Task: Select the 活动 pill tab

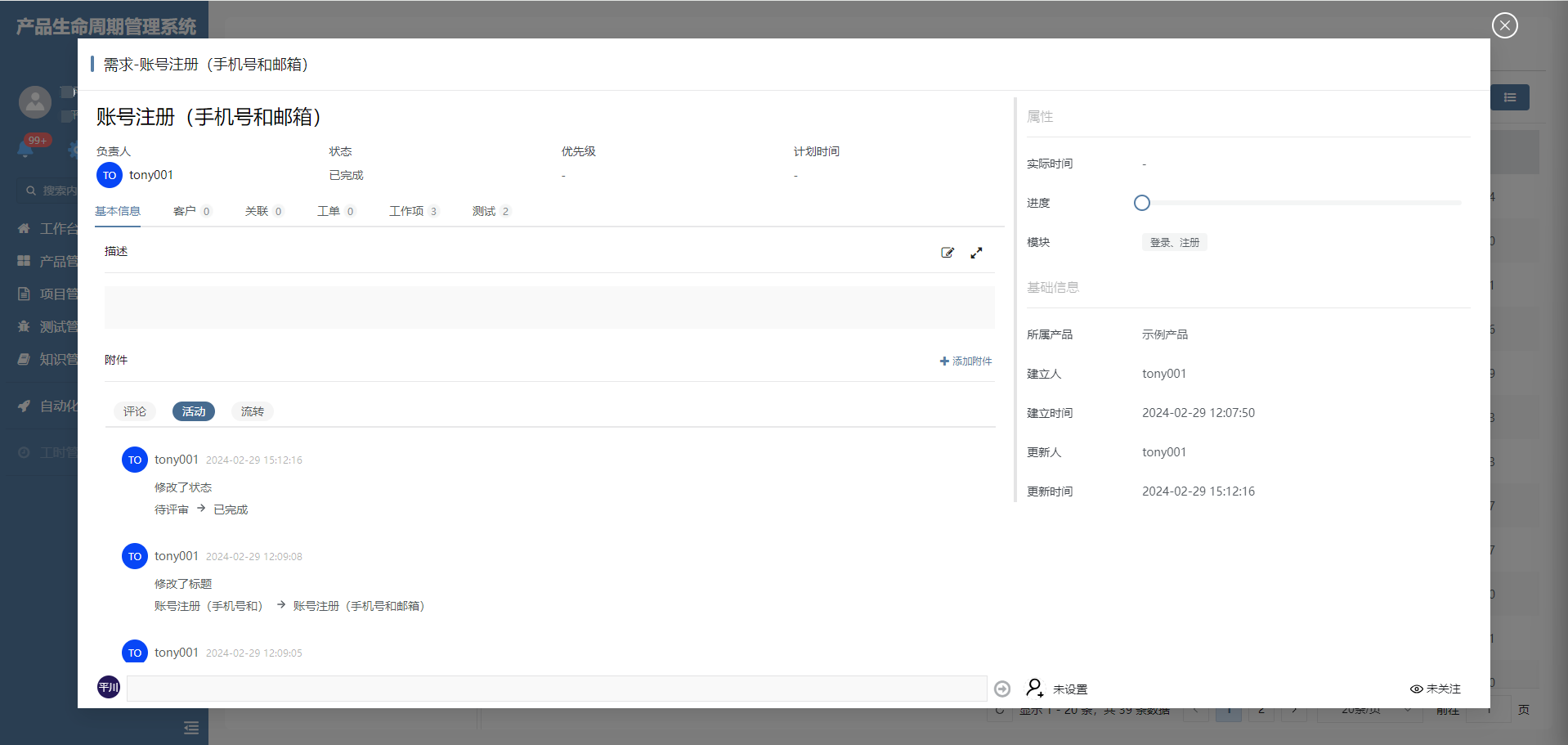Action: click(x=194, y=411)
